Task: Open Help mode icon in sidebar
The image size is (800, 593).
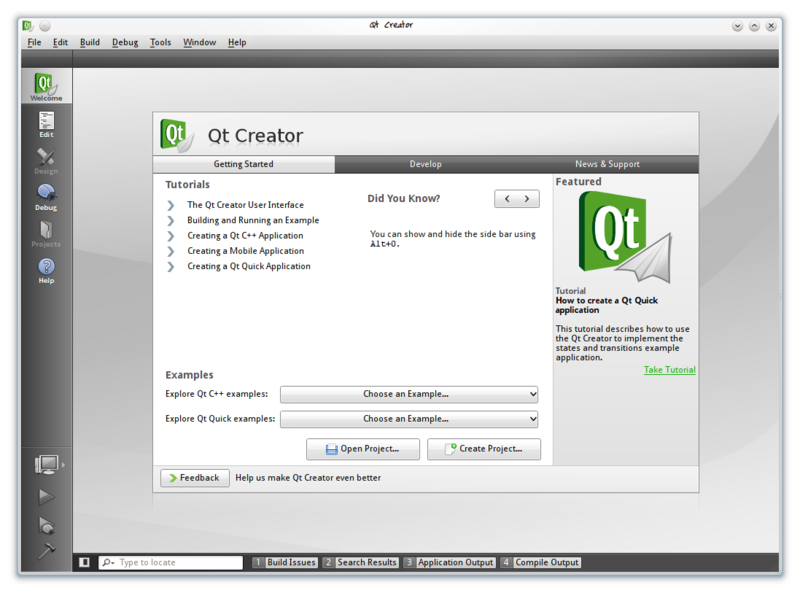Action: point(46,270)
